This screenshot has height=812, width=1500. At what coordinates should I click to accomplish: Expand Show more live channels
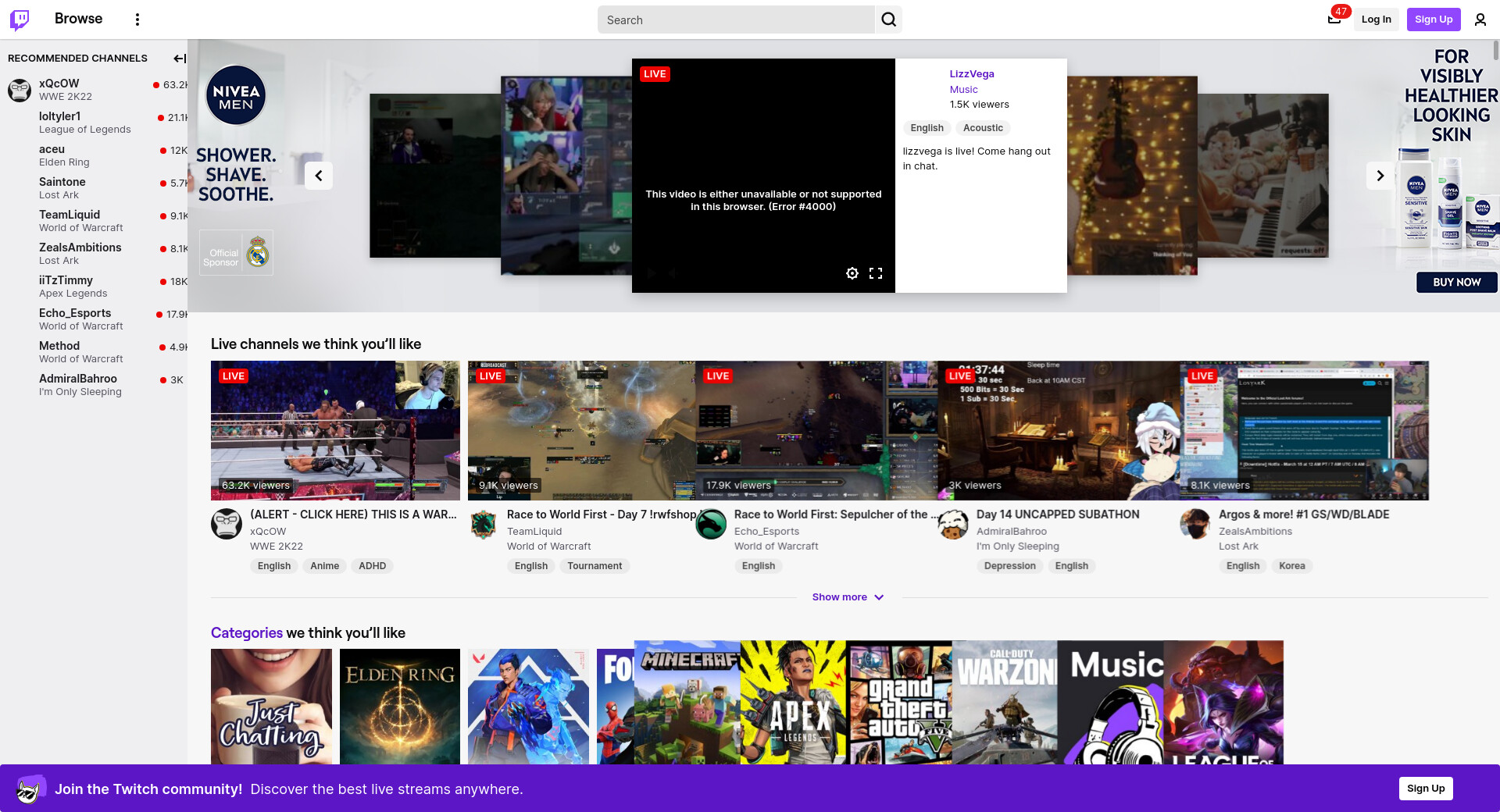click(x=847, y=597)
